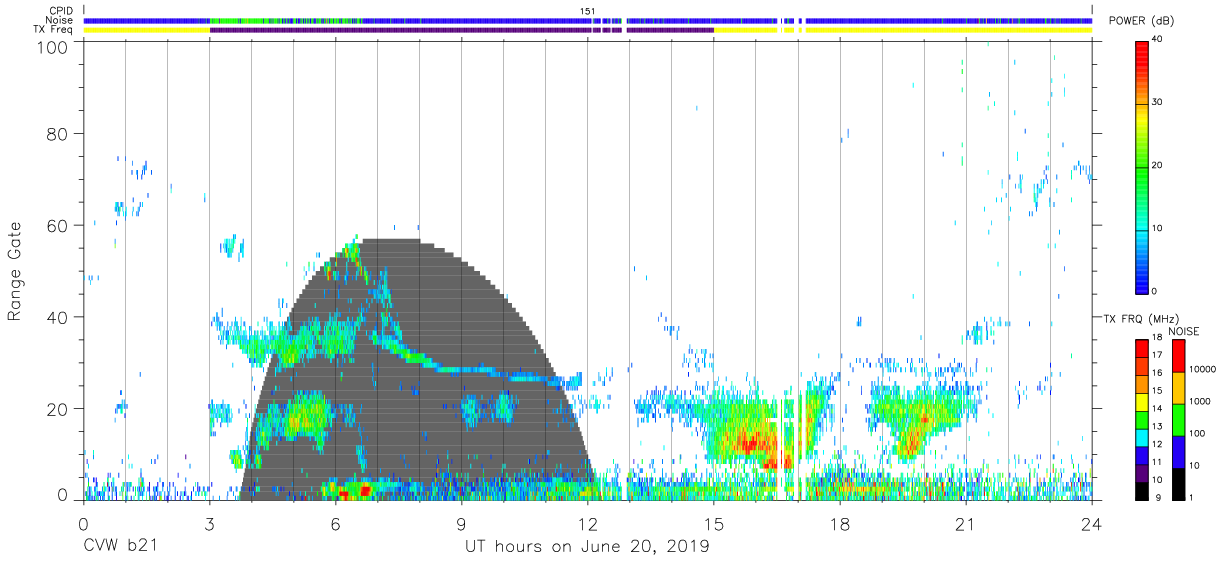Viewport: 1228px width, 567px height.
Task: Click the cyan segment of the TX FRQ colorbar
Action: [x=1141, y=438]
